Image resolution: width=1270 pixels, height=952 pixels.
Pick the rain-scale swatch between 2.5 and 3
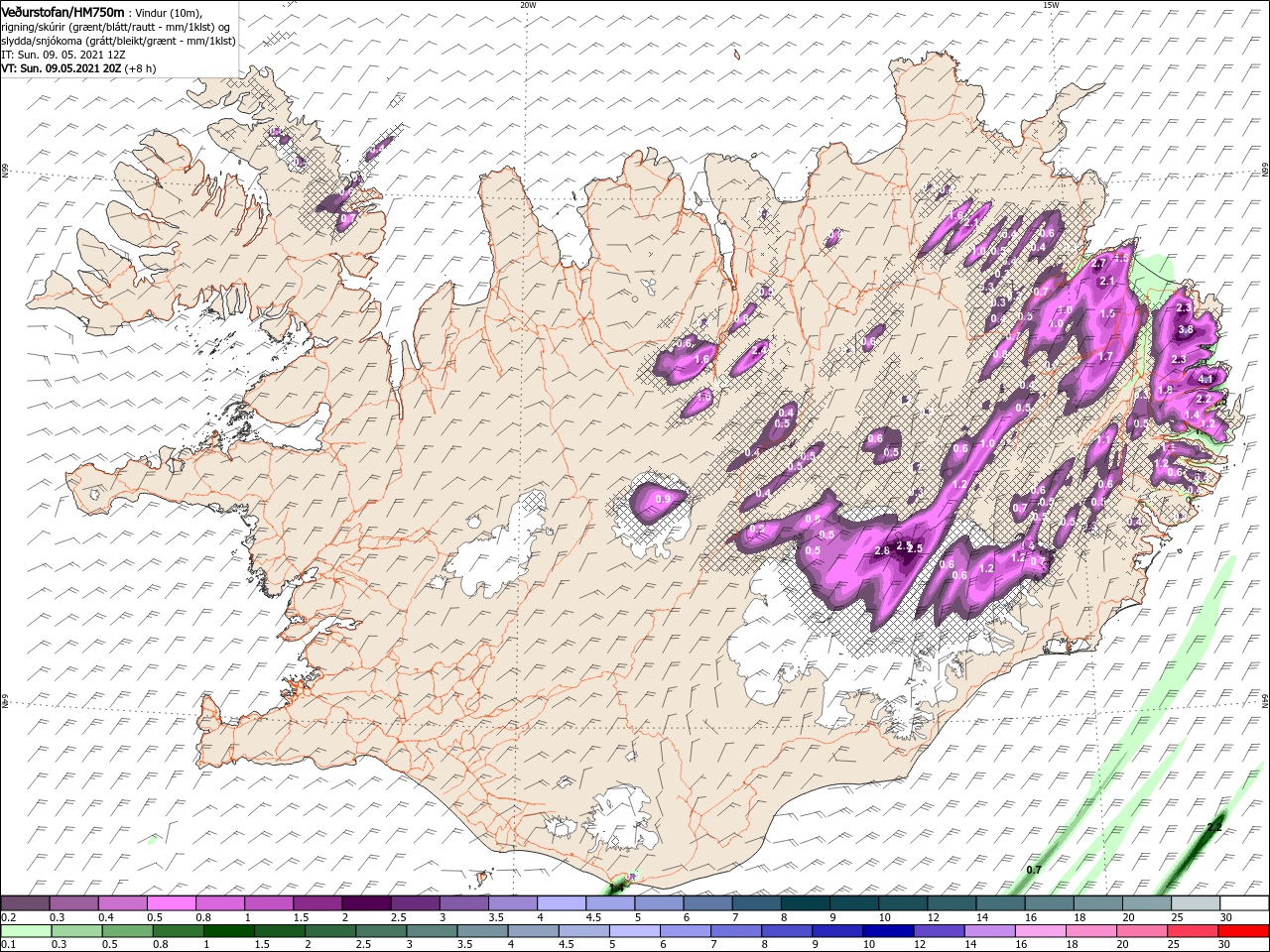point(381,931)
